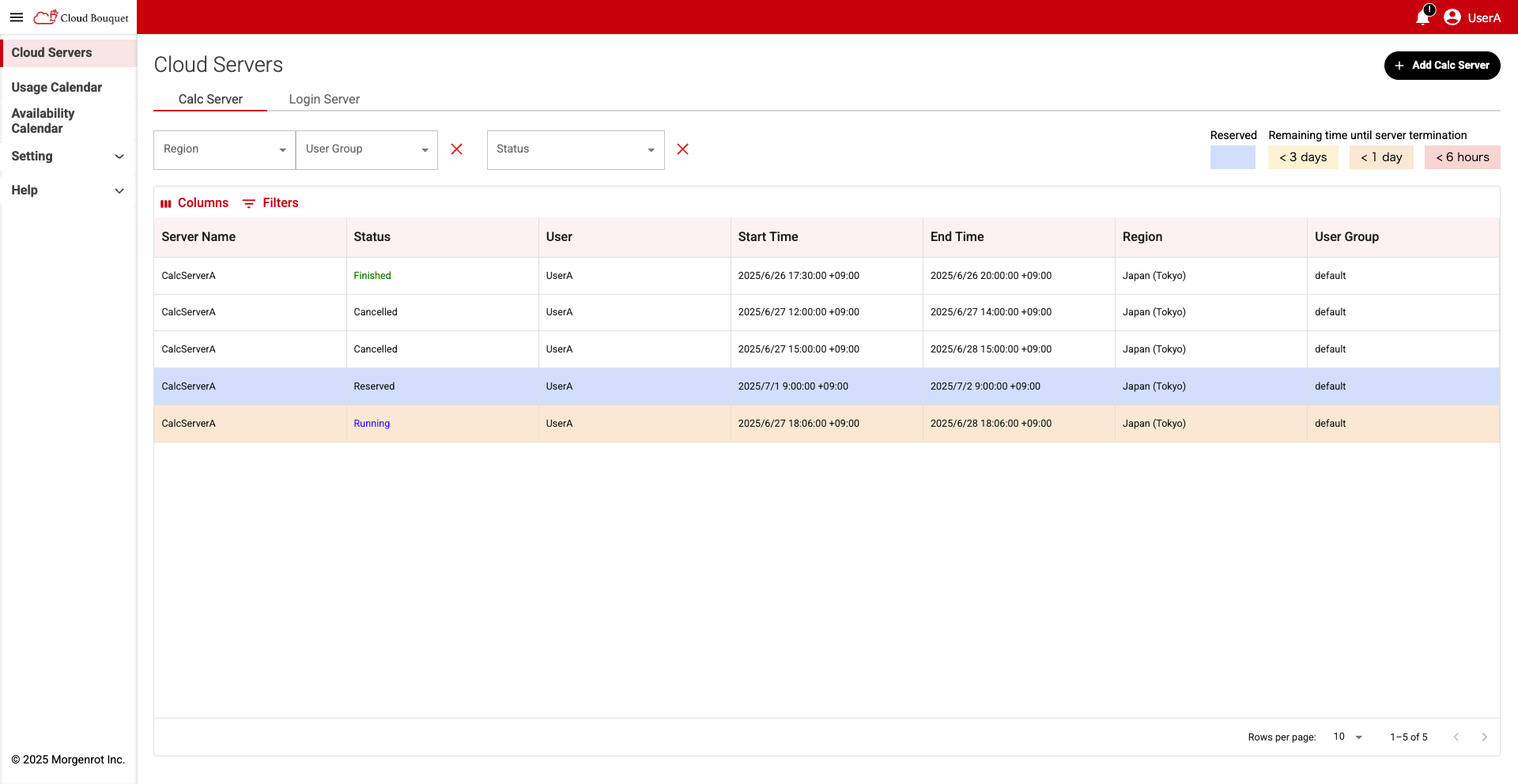Switch to the Login Server tab
1518x784 pixels.
(x=324, y=99)
